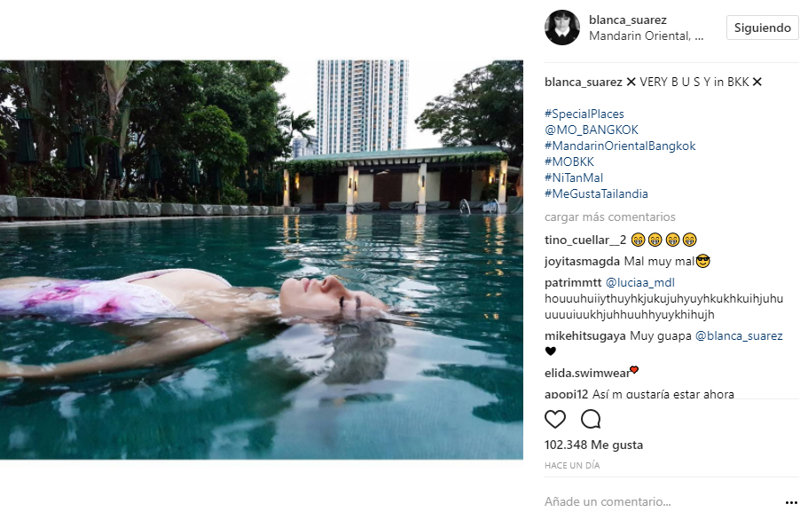Open the pool photo of the post
The height and width of the screenshot is (520, 800).
click(261, 260)
